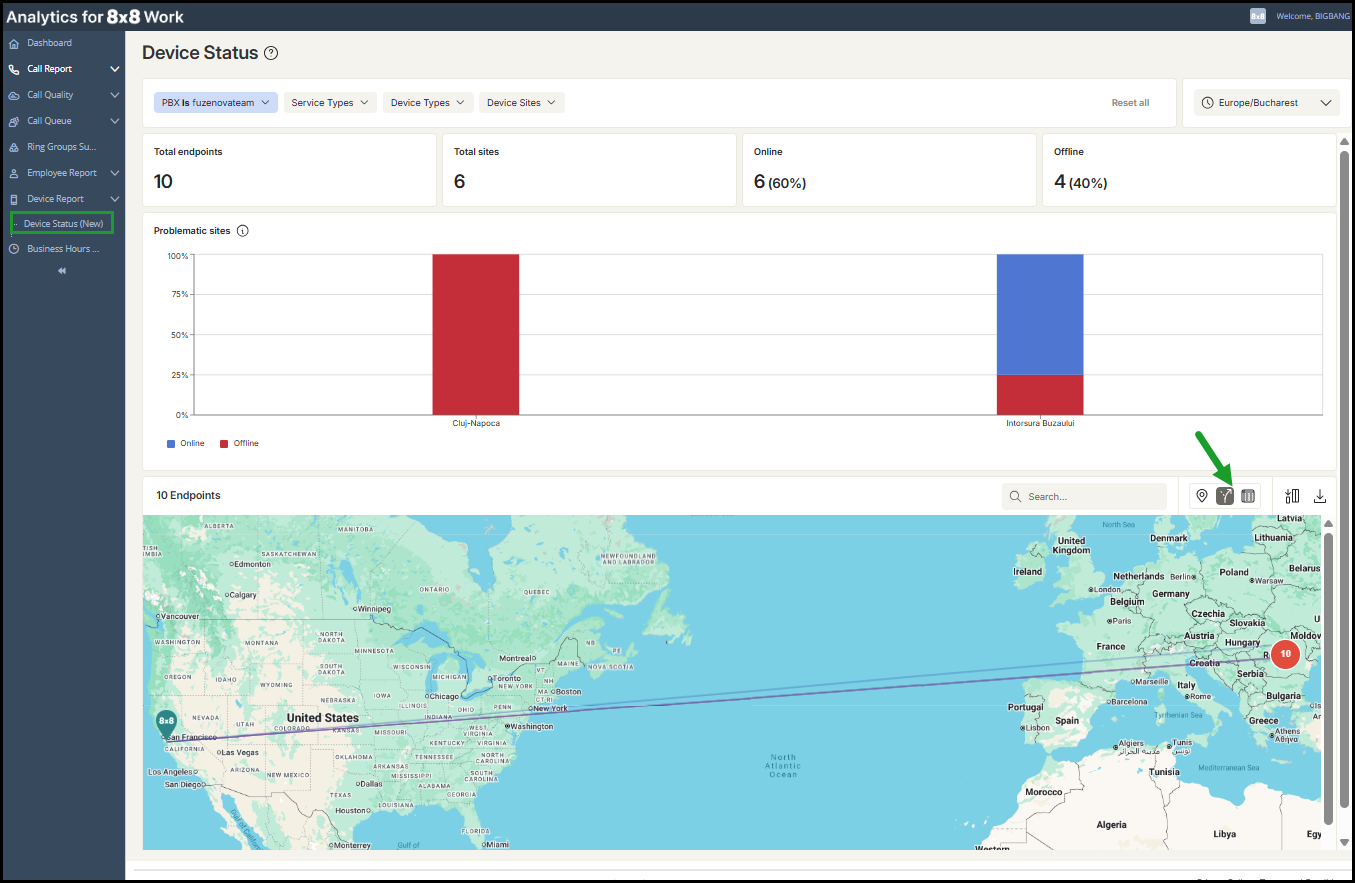Screen dimensions: 1355x883
Task: Click Reset all filters
Action: coord(1130,103)
